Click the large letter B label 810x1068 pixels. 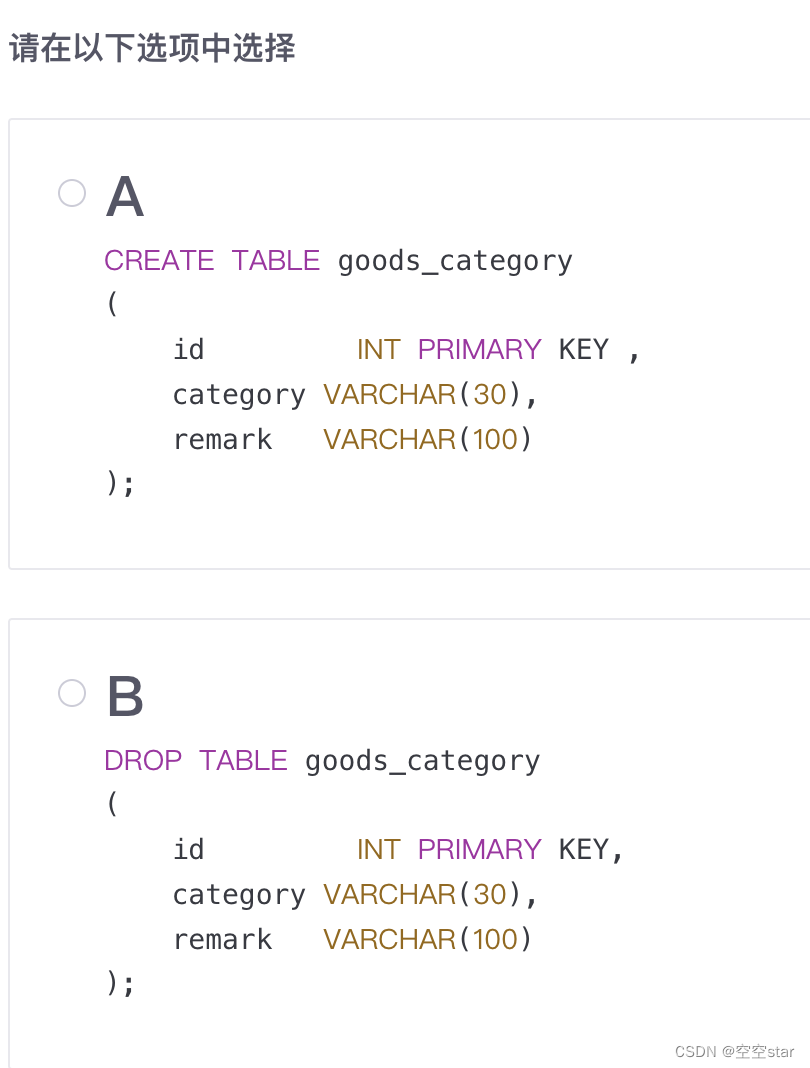coord(125,696)
